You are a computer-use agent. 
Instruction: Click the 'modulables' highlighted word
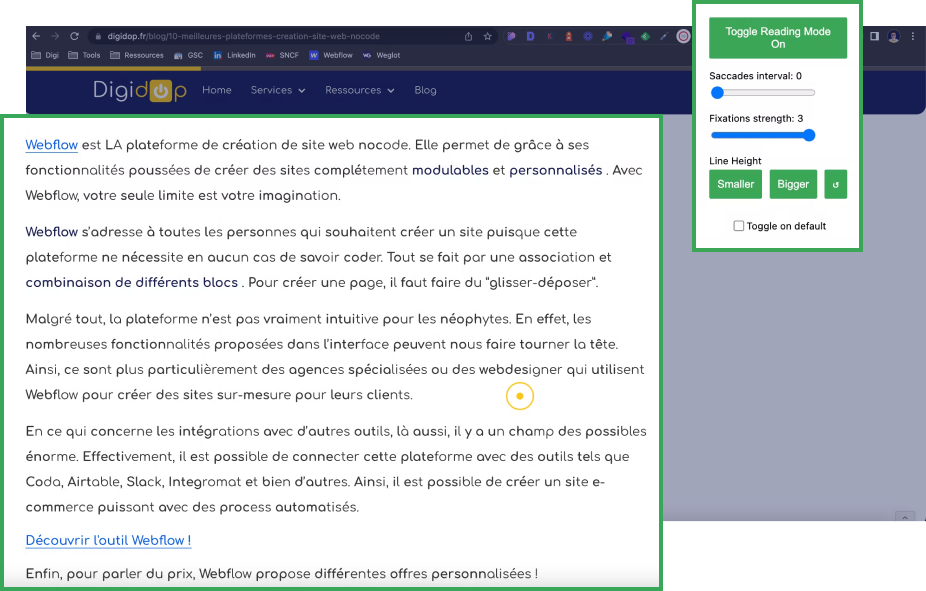tap(450, 170)
